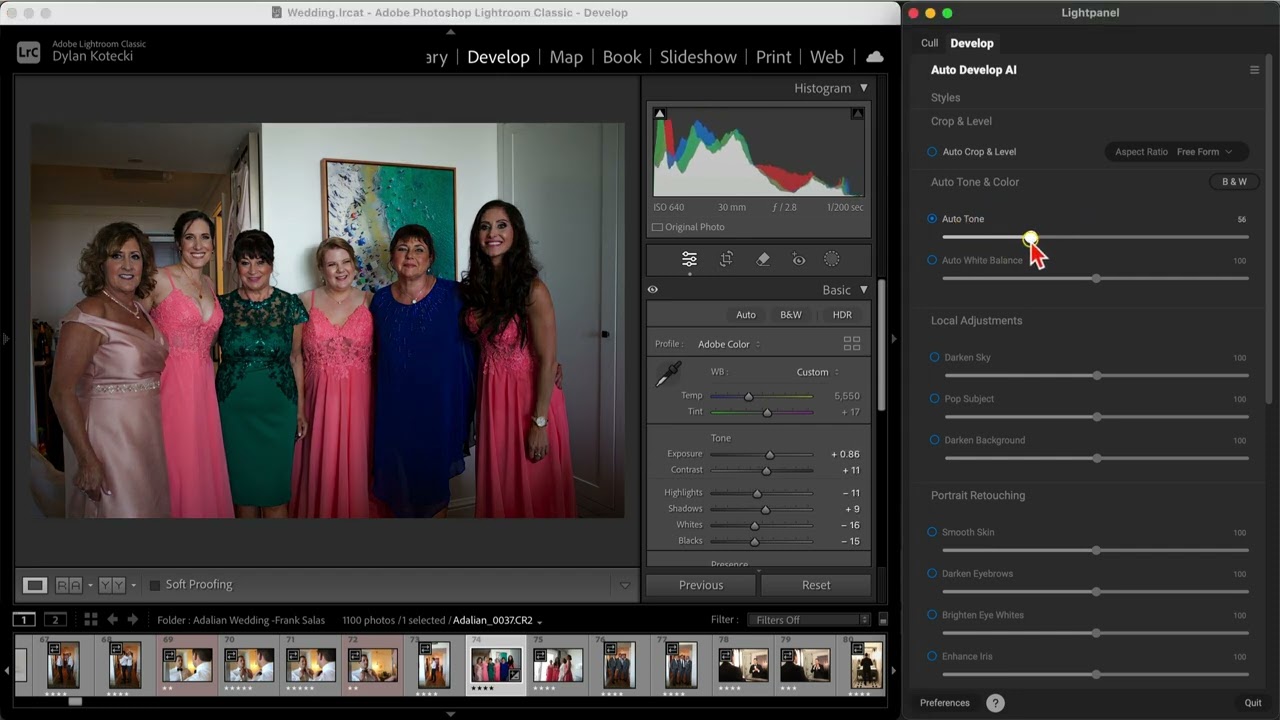
Task: Select the main window 1 display button
Action: point(24,620)
